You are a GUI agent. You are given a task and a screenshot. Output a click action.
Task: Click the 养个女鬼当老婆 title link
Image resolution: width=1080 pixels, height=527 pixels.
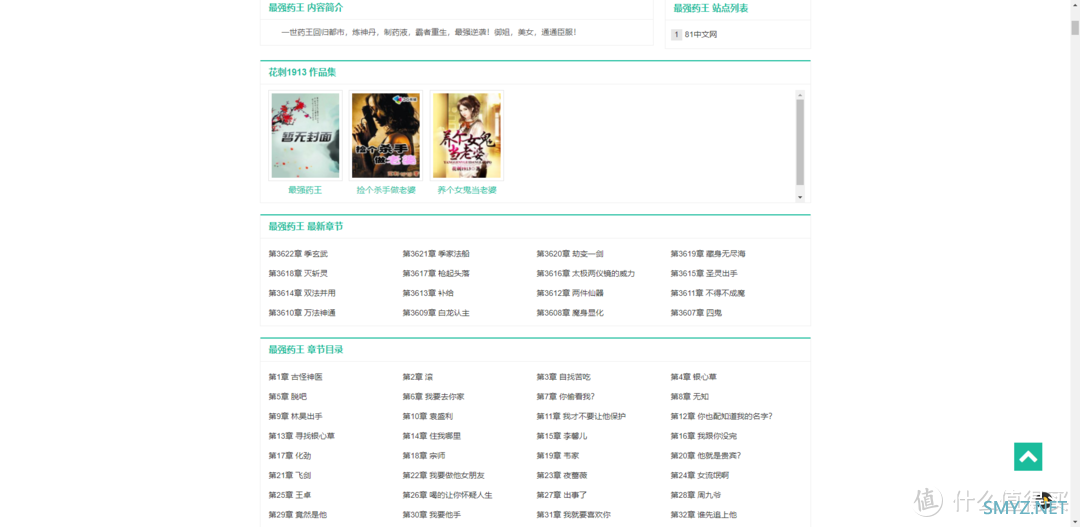coord(467,190)
